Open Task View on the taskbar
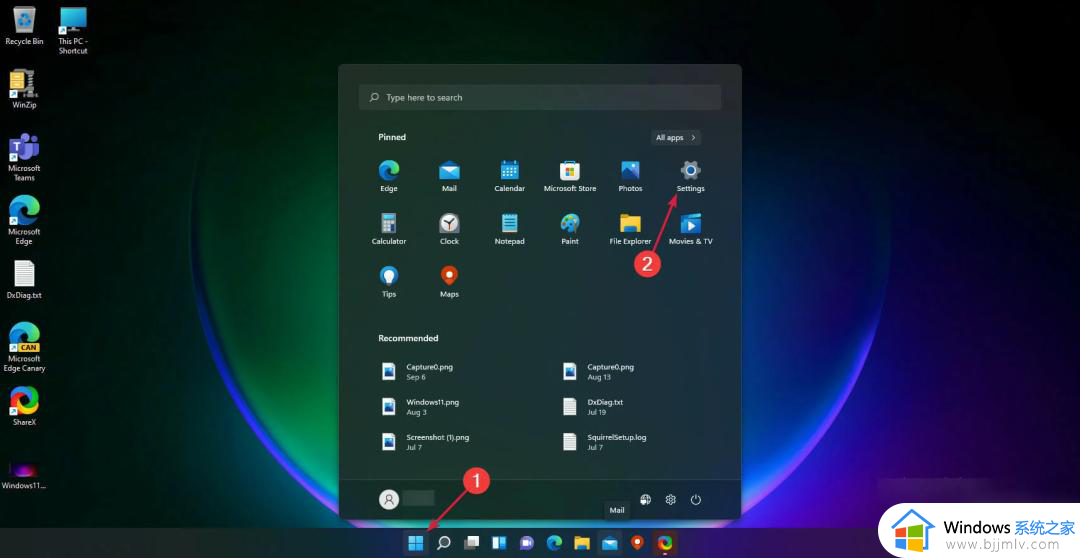Image resolution: width=1080 pixels, height=558 pixels. [471, 544]
